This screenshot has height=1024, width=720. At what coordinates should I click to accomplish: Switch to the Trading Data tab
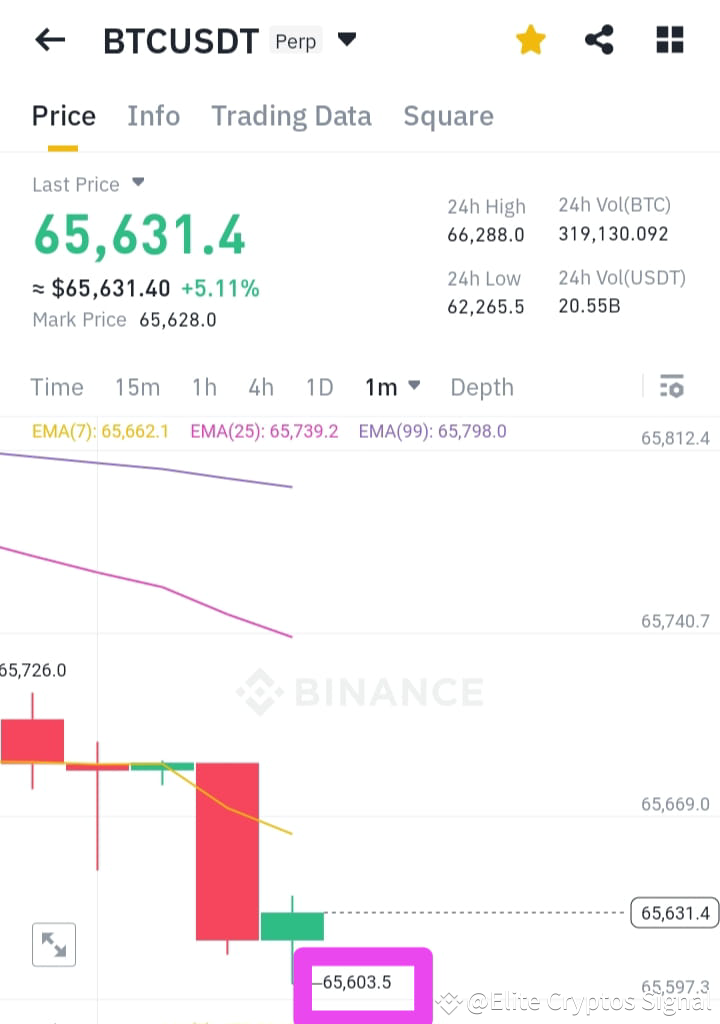click(x=291, y=116)
